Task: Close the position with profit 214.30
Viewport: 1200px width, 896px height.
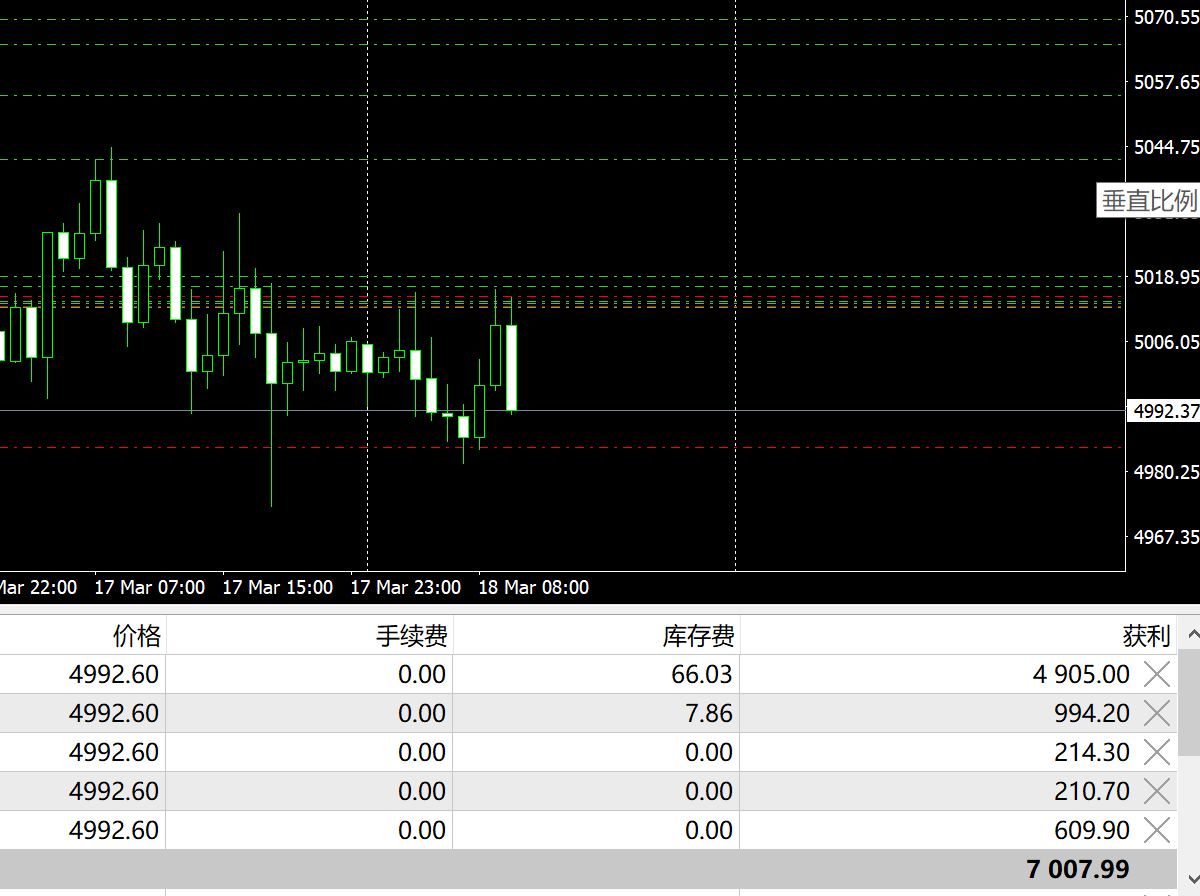Action: (x=1156, y=752)
